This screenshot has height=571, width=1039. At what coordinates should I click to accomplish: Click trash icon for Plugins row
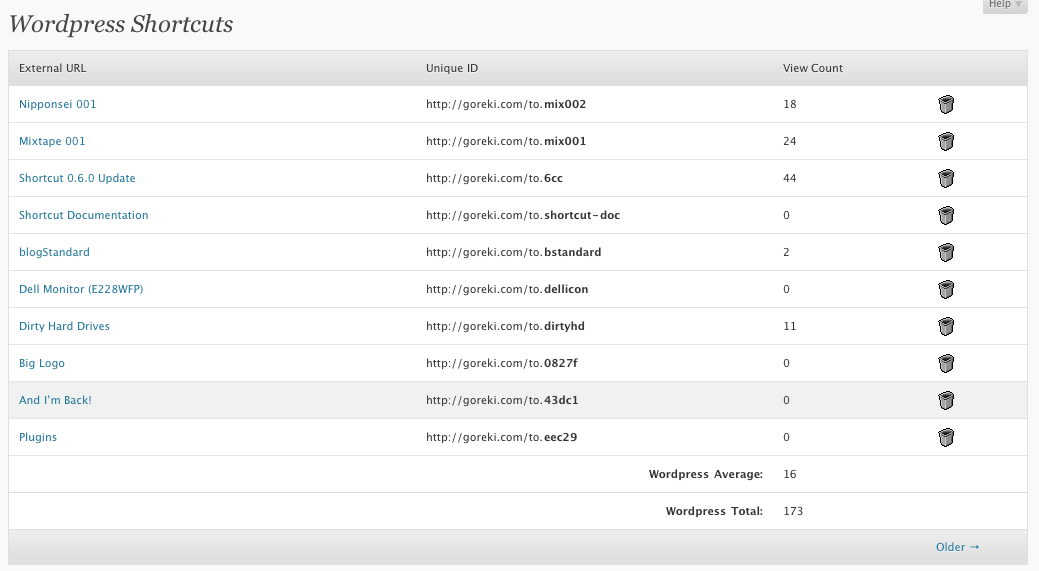(x=946, y=438)
